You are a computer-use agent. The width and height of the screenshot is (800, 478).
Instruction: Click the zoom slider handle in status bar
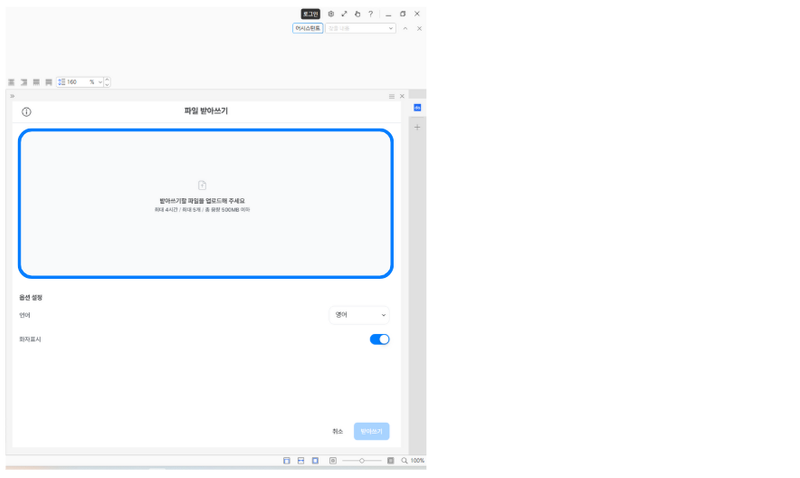pyautogui.click(x=362, y=461)
